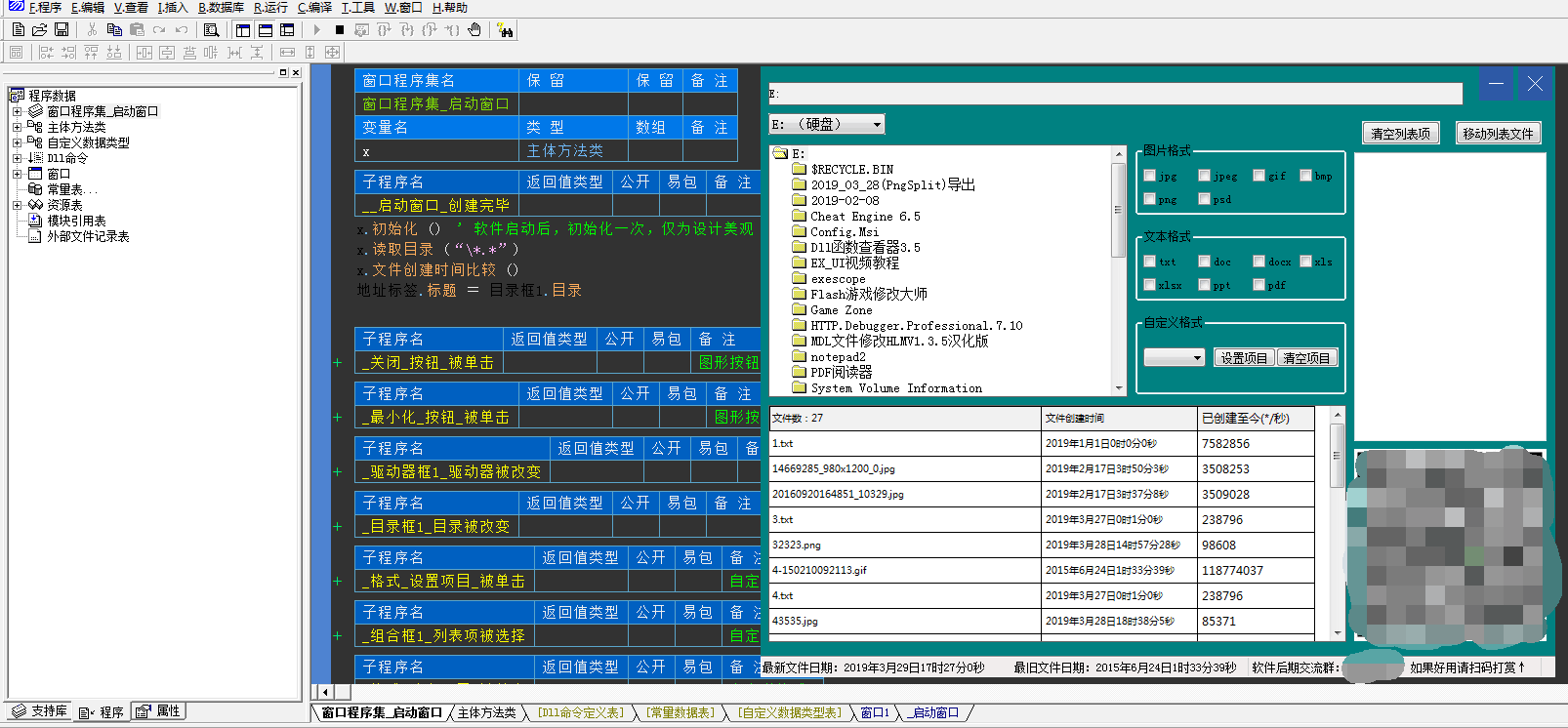The width and height of the screenshot is (1568, 728).
Task: Switch to the 属性 panel tab
Action: tap(158, 711)
